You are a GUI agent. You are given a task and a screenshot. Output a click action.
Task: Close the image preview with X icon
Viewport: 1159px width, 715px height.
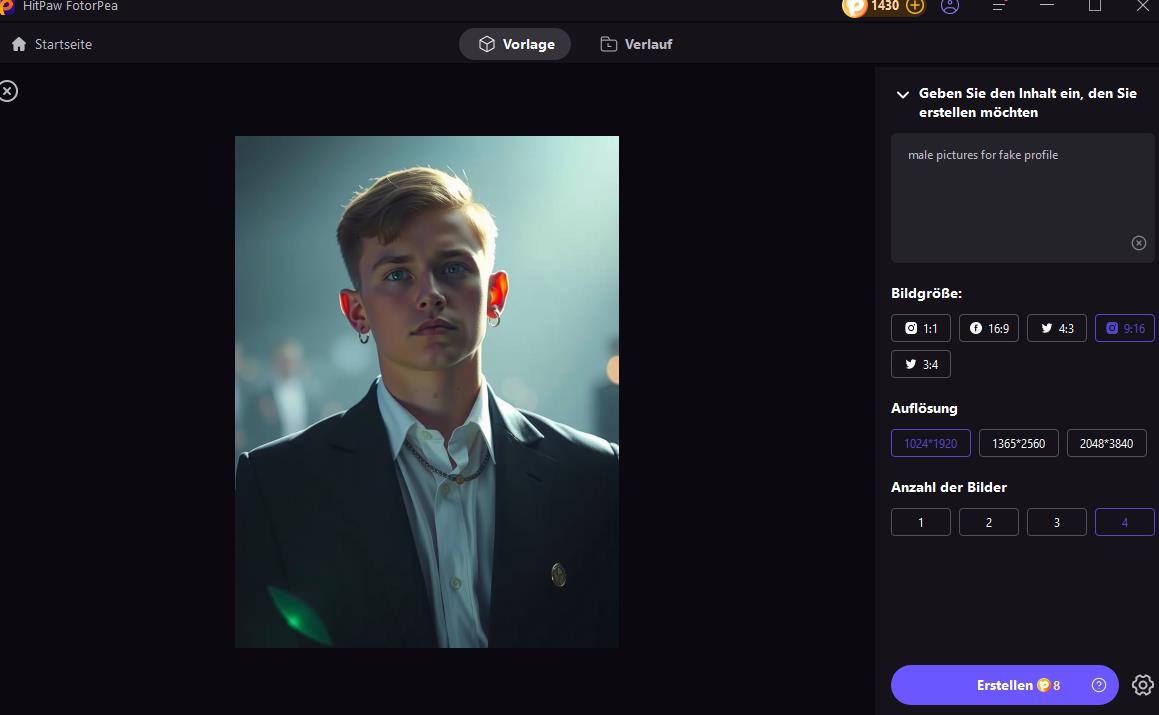pos(8,91)
